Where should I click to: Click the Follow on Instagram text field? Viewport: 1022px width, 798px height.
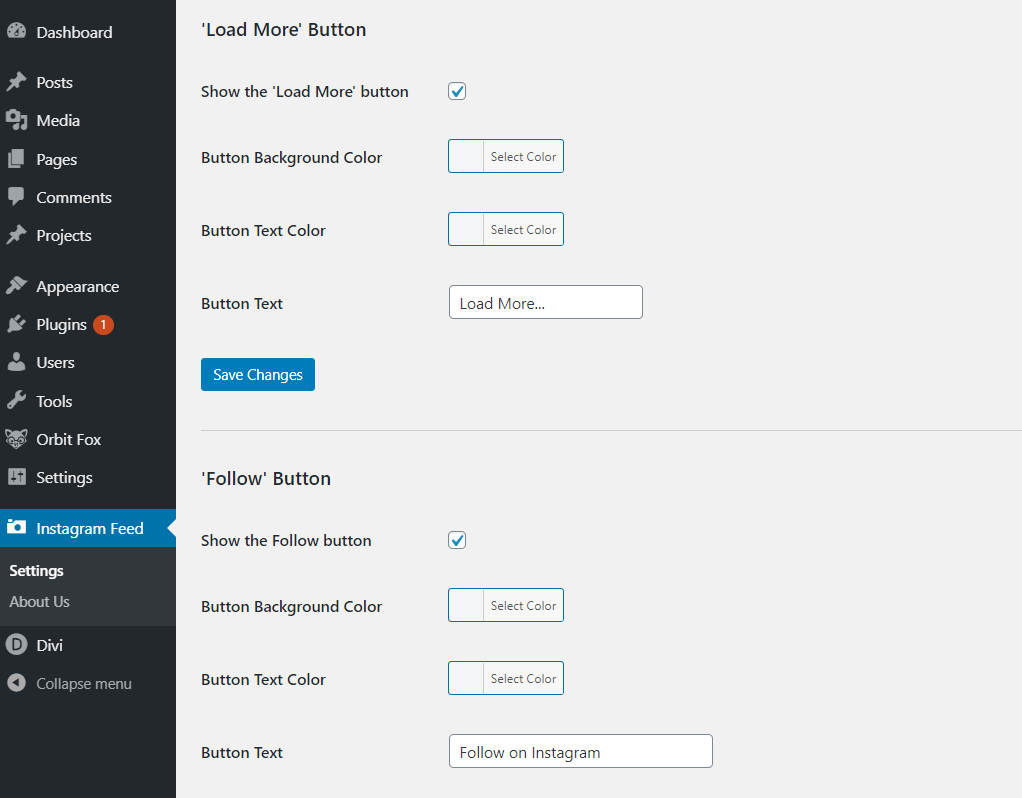[x=580, y=752]
